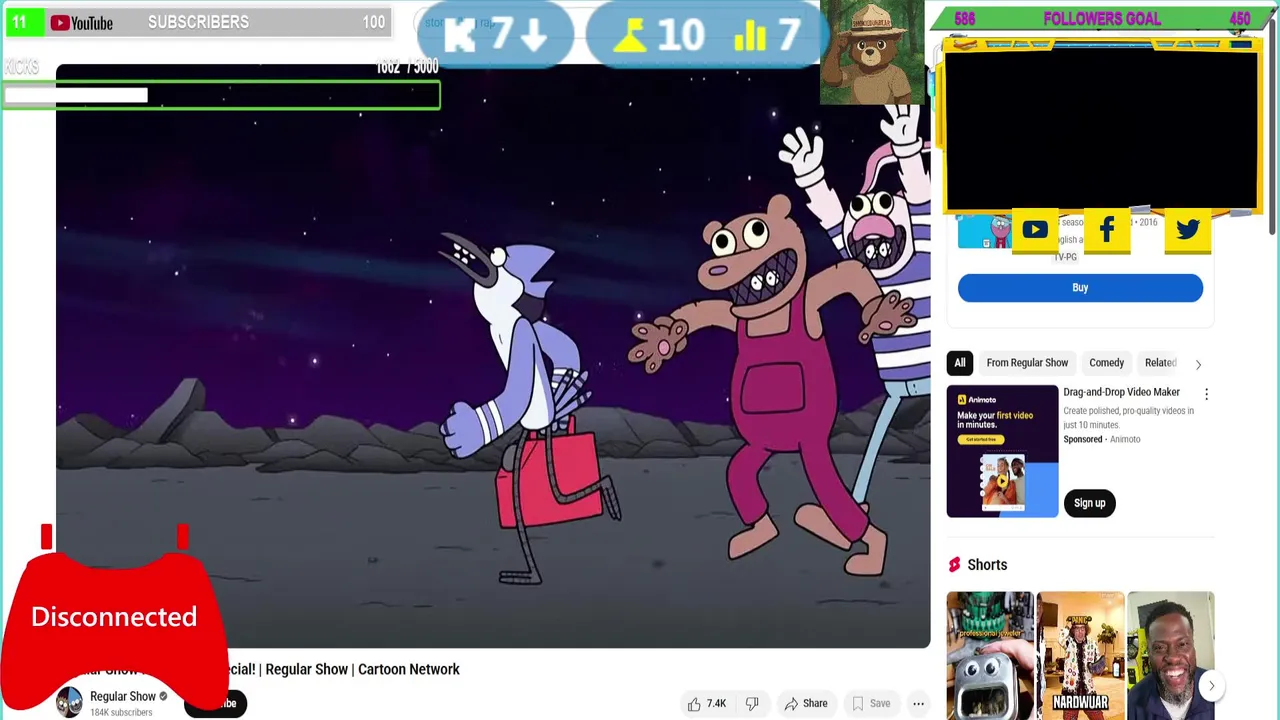
Task: Open the Regular Show channel avatar
Action: click(69, 703)
